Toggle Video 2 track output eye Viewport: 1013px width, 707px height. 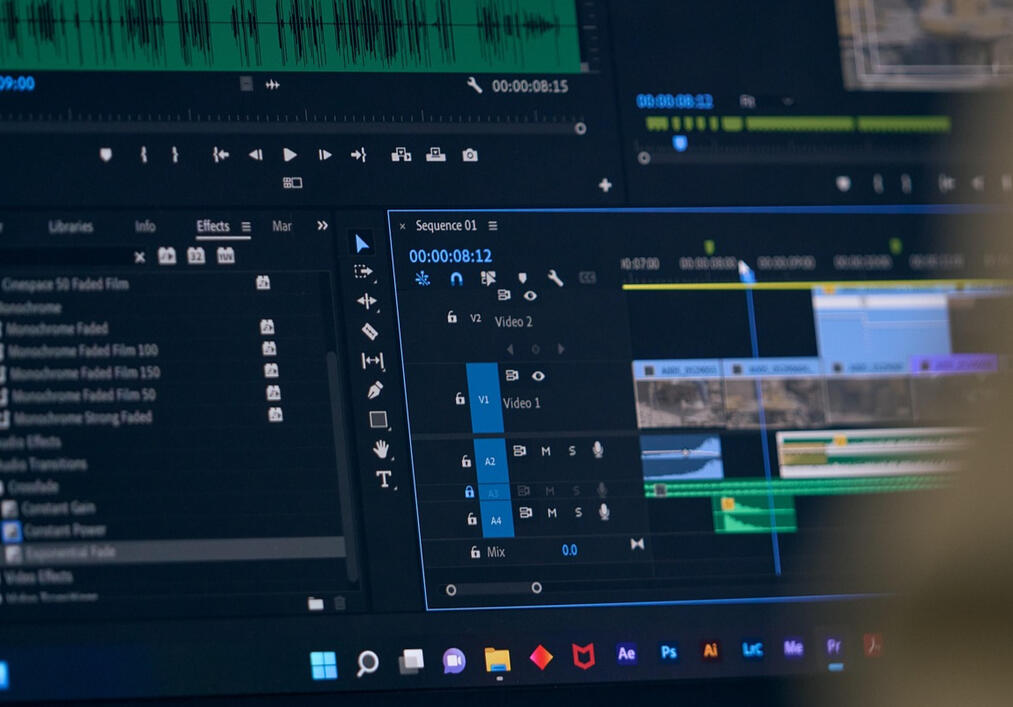[530, 296]
